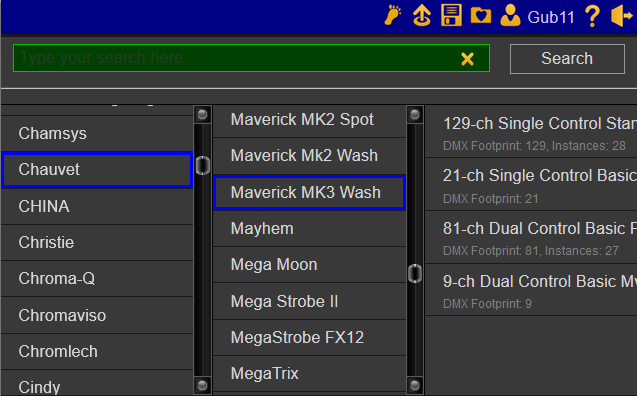637x396 pixels.
Task: Click manufacturer list scrollbar handle
Action: (202, 165)
